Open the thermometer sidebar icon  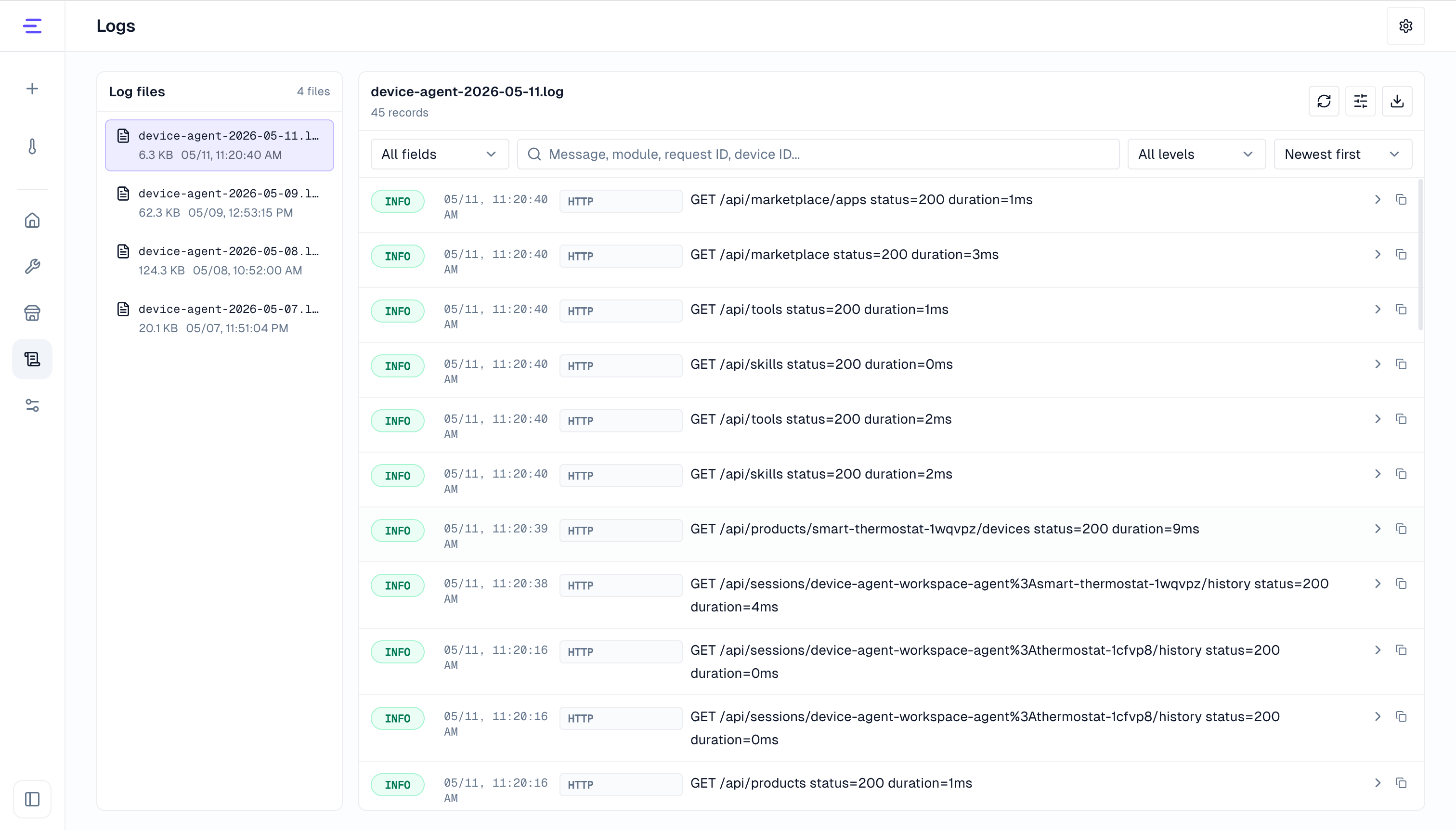click(x=32, y=146)
